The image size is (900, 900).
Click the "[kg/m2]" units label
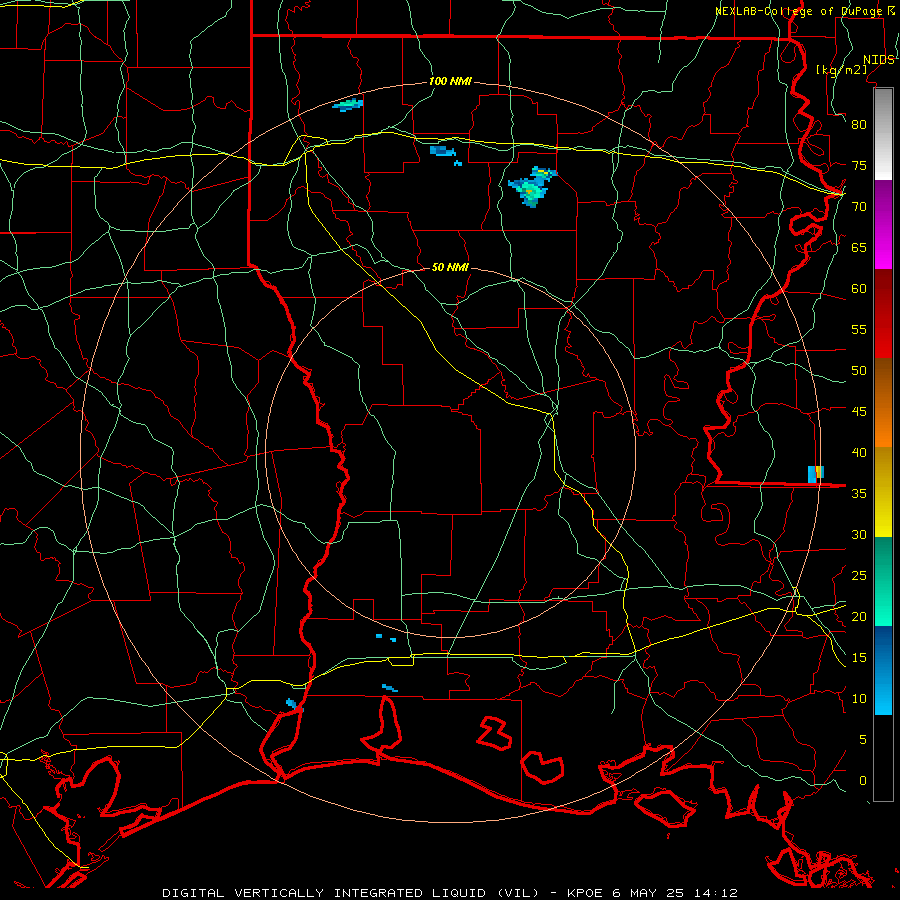tap(841, 70)
